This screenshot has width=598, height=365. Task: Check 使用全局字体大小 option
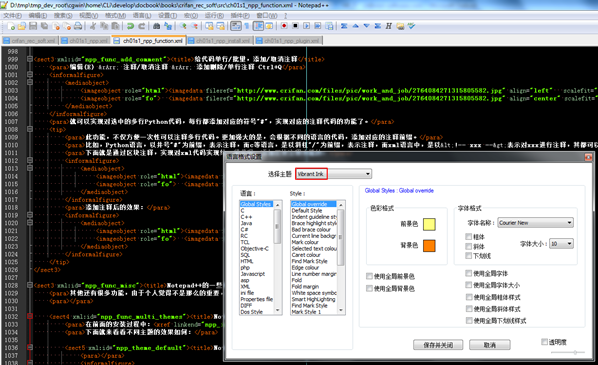pyautogui.click(x=469, y=285)
